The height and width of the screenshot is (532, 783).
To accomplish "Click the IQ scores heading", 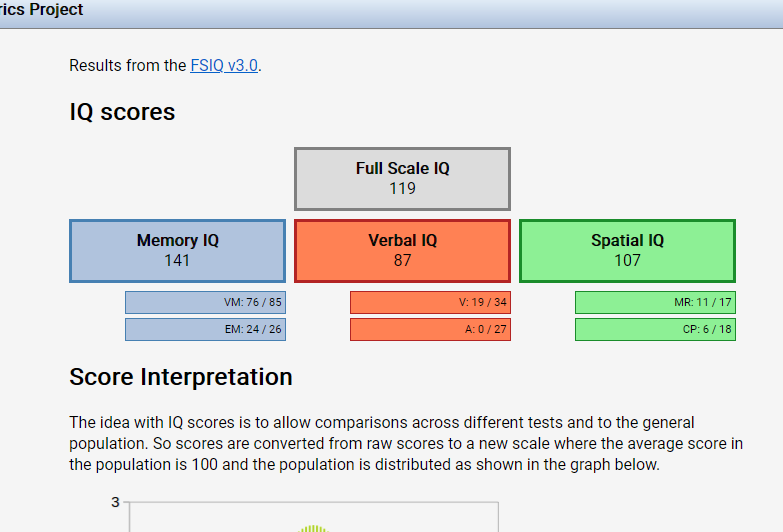I will coord(122,112).
